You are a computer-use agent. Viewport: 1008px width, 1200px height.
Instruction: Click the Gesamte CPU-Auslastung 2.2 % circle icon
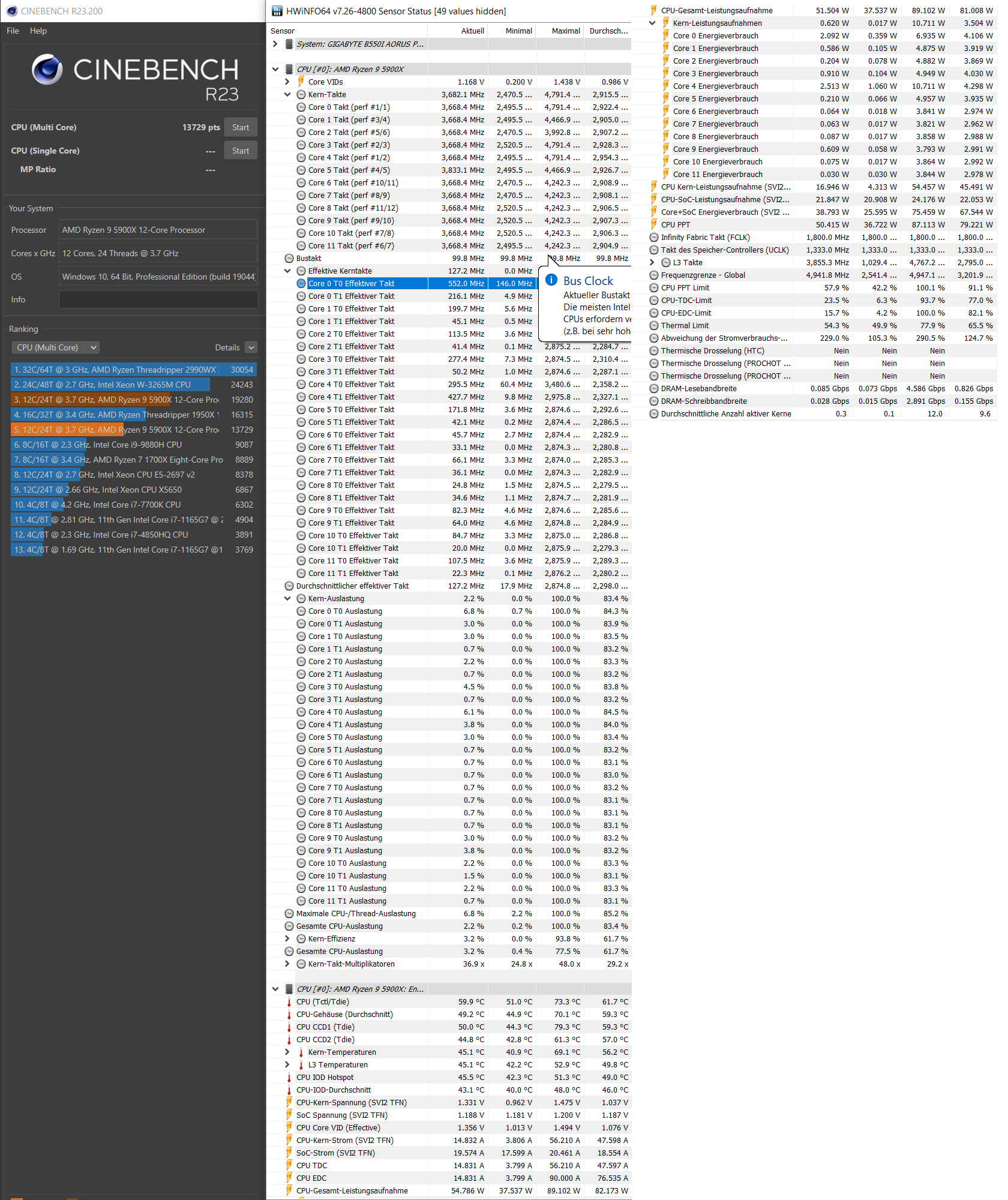289,926
